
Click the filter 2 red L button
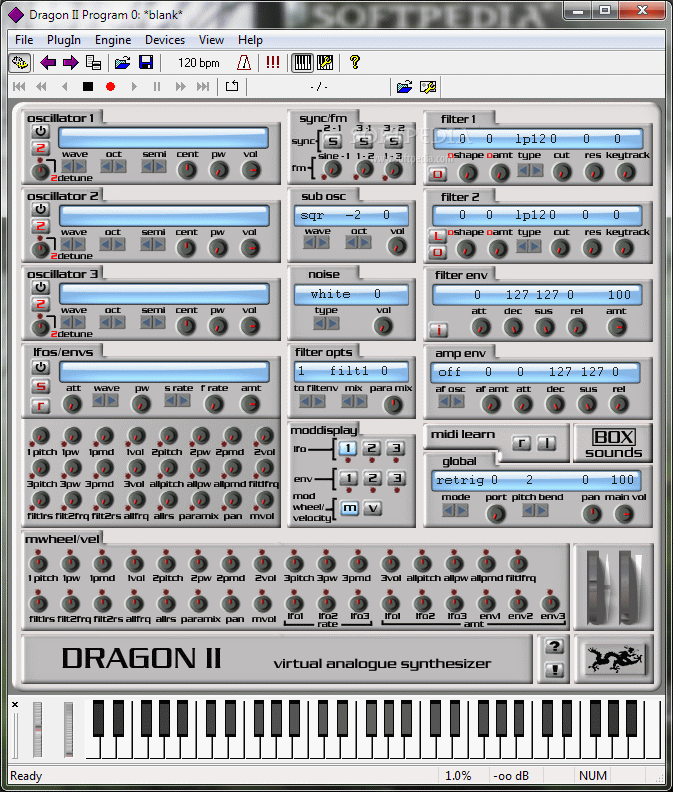point(438,236)
